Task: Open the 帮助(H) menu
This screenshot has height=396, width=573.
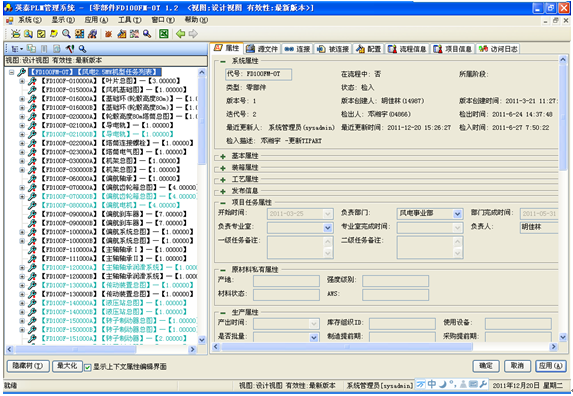Action: 196,20
